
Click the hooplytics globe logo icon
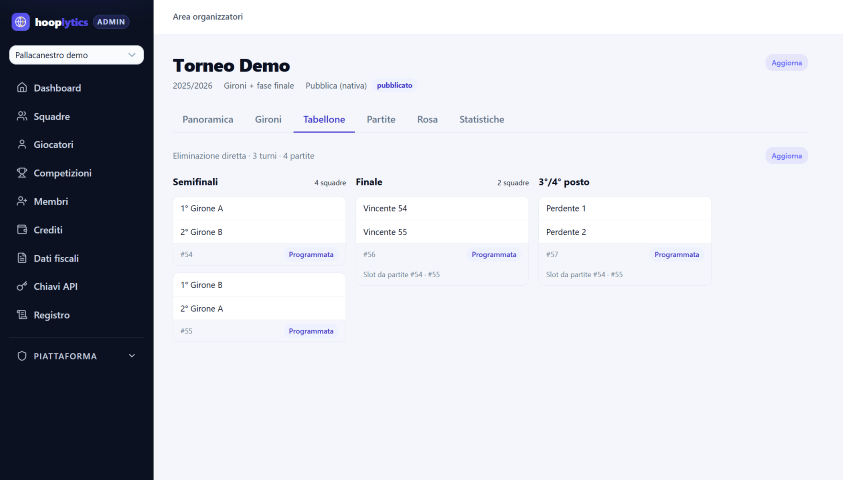pos(20,22)
